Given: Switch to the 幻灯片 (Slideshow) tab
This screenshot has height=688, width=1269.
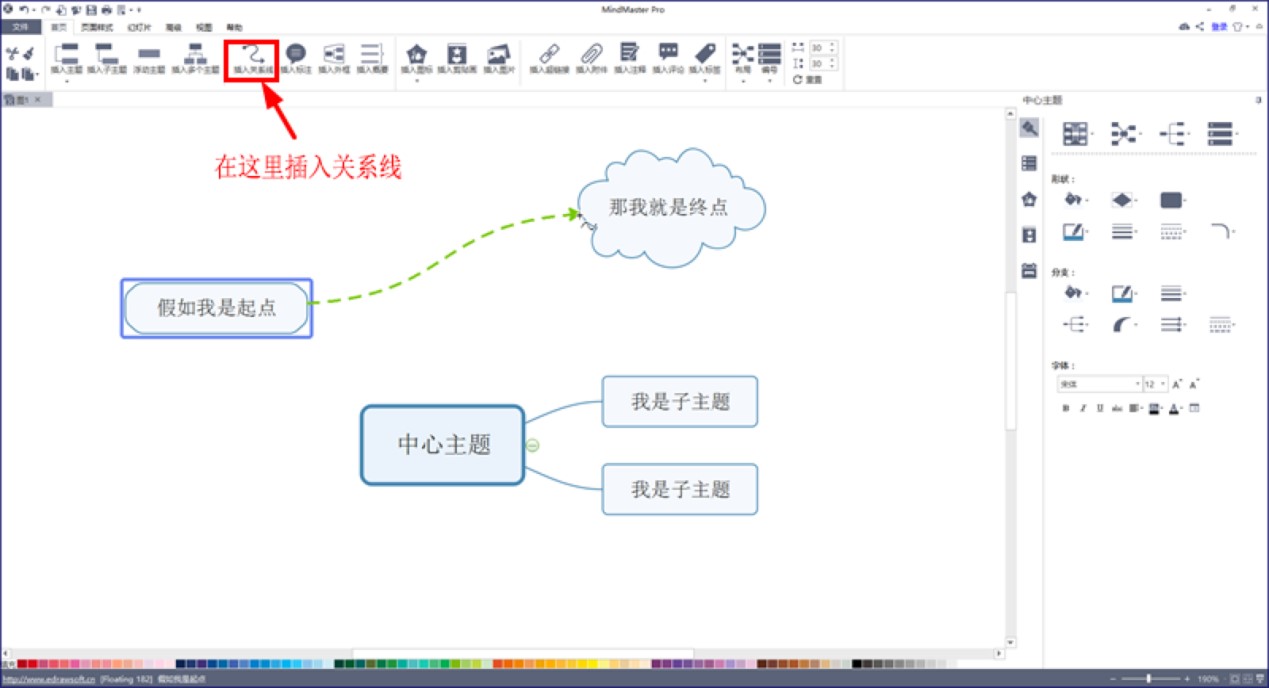Looking at the screenshot, I should pyautogui.click(x=139, y=27).
